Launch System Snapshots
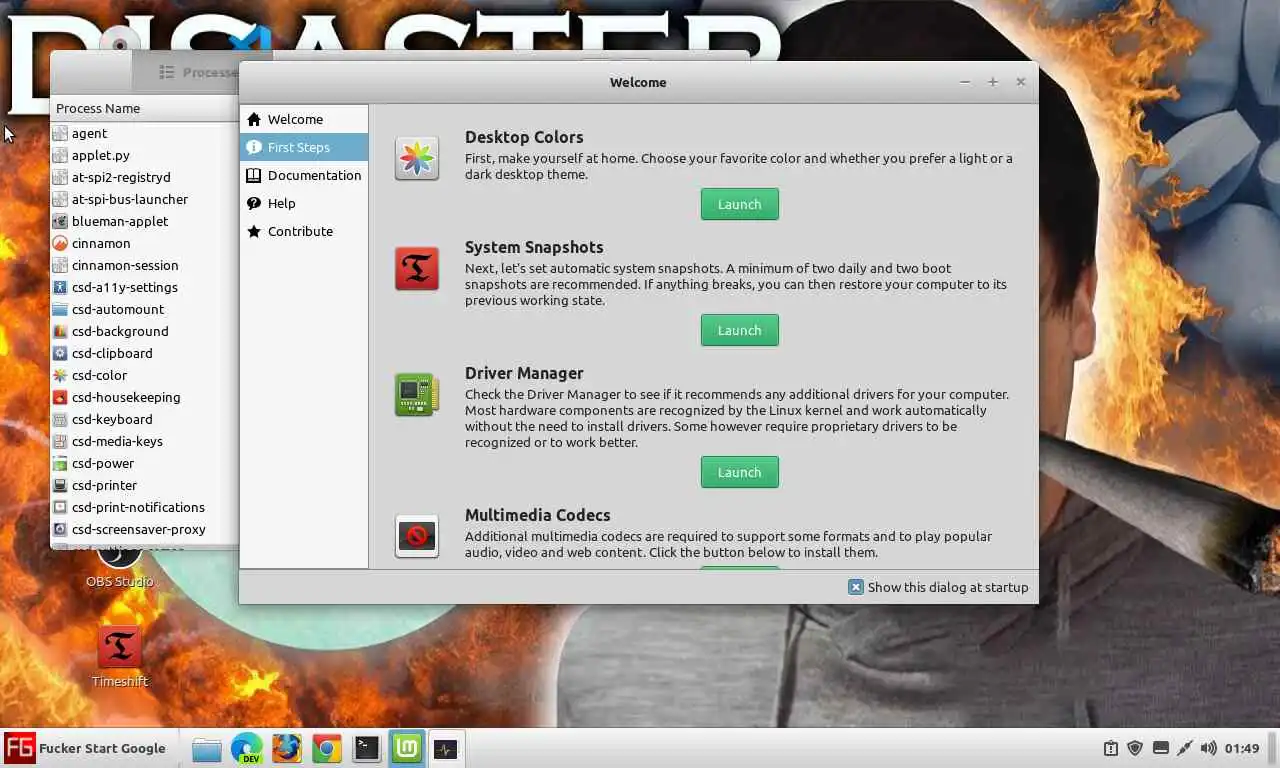 (739, 330)
